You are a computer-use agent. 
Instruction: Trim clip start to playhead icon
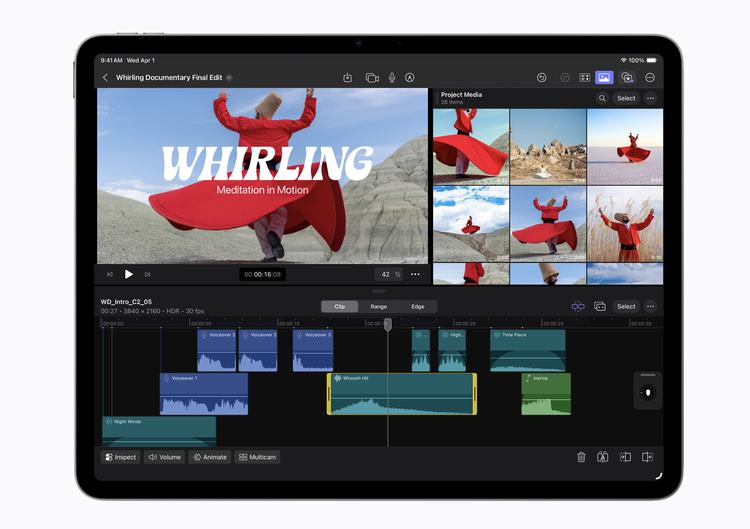pyautogui.click(x=625, y=457)
